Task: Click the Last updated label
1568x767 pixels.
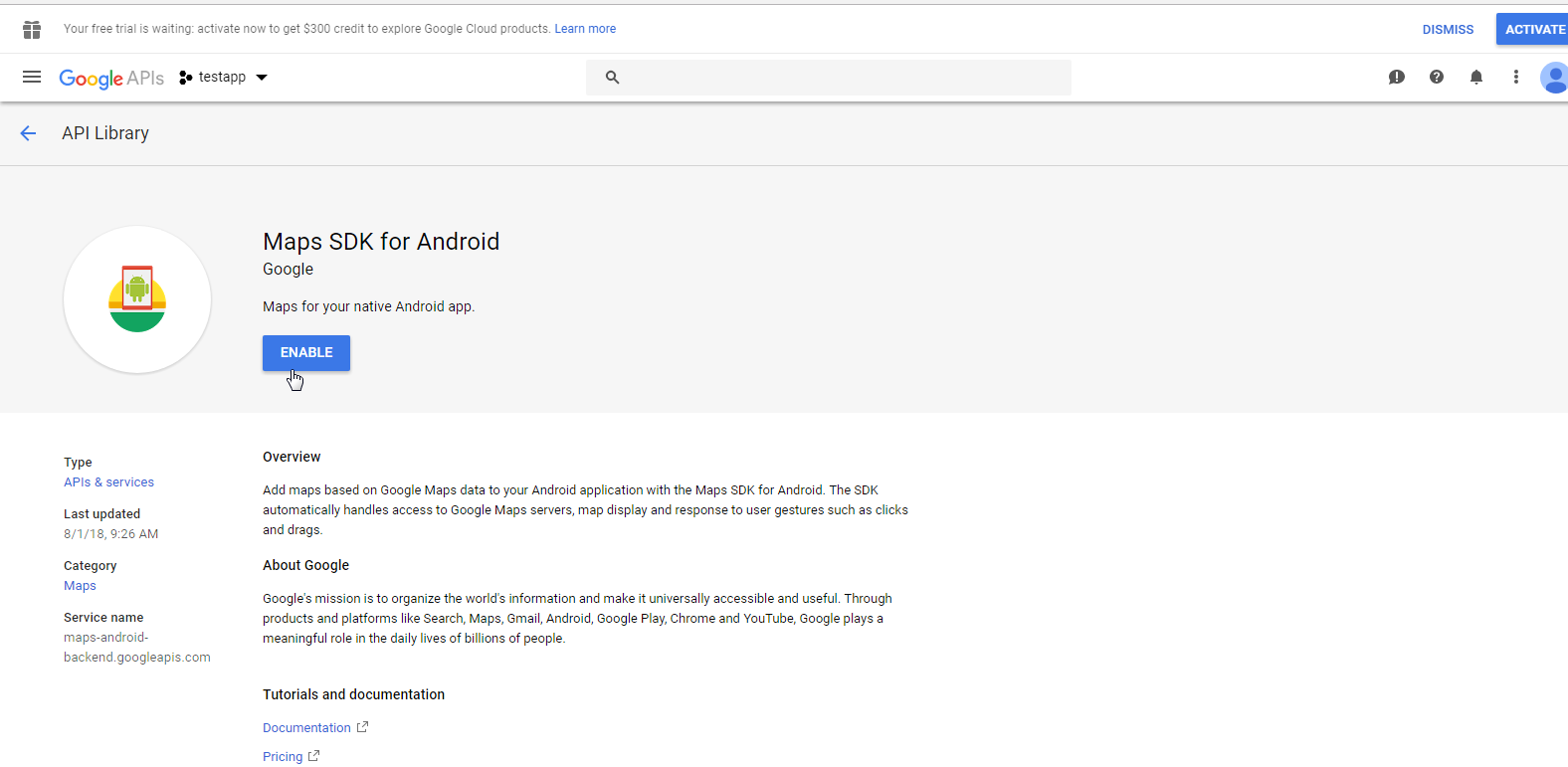Action: click(x=101, y=514)
